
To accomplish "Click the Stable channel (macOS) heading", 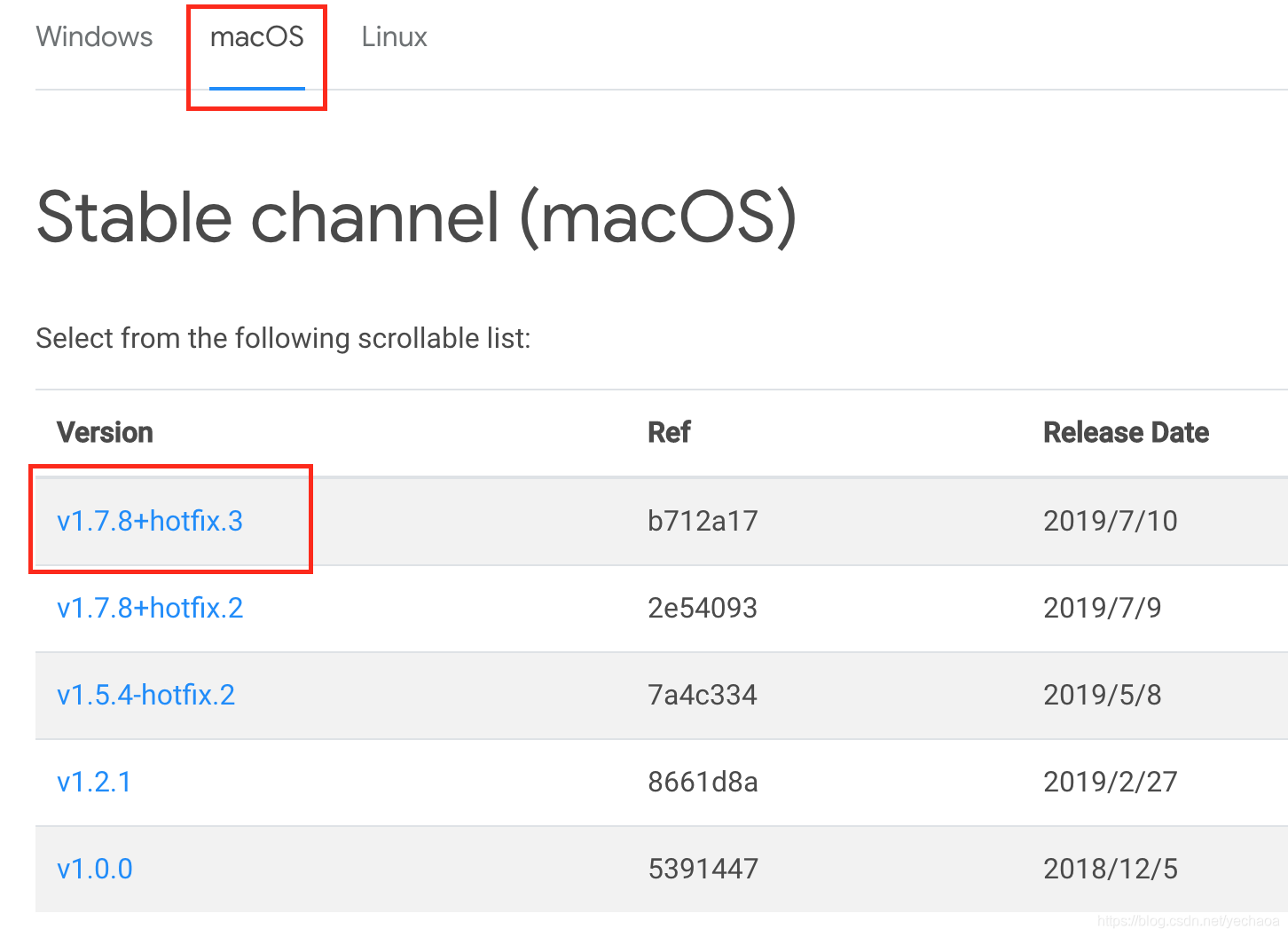I will point(416,218).
